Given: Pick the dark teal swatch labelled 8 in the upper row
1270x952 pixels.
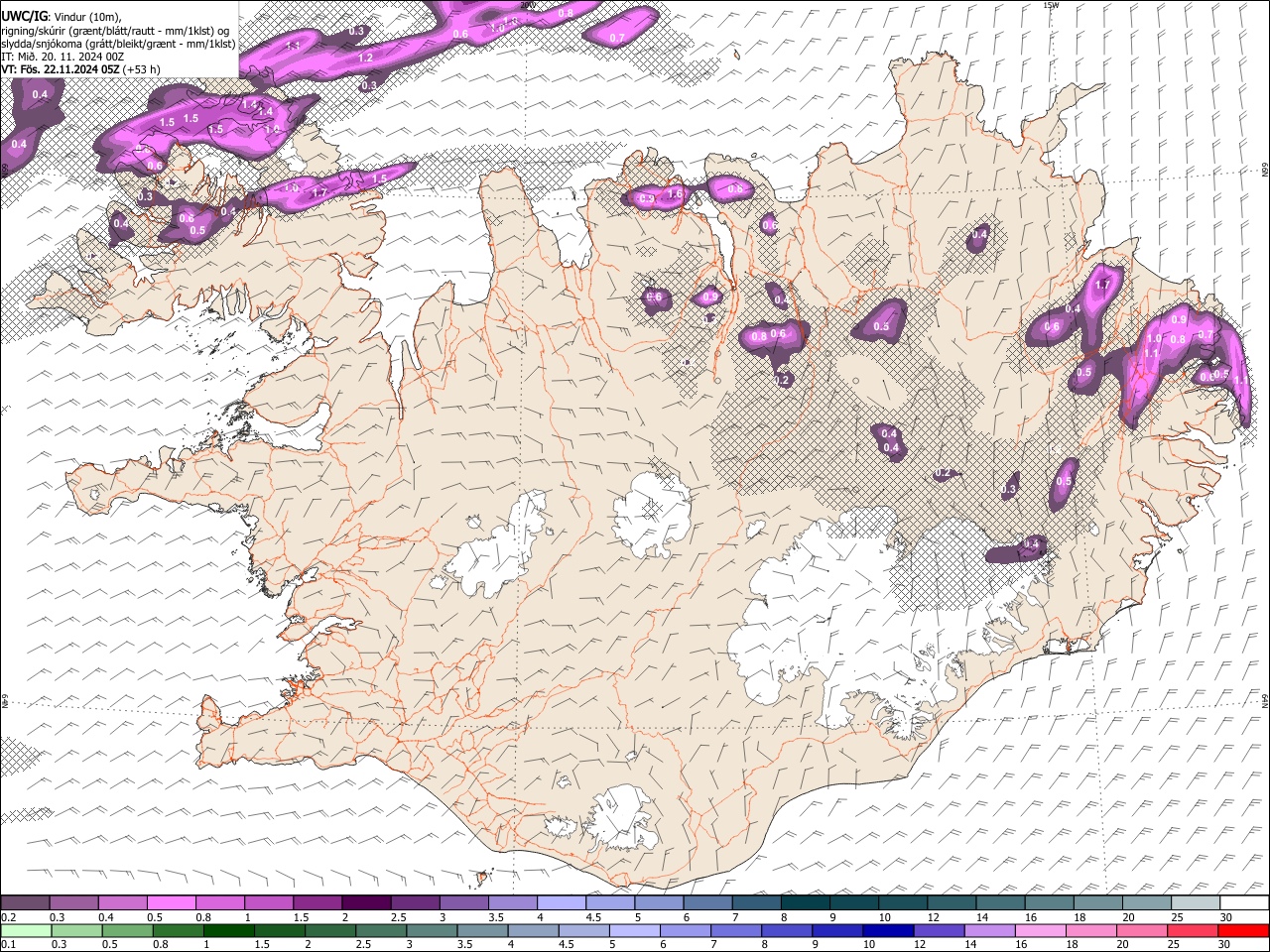Looking at the screenshot, I should pyautogui.click(x=804, y=903).
